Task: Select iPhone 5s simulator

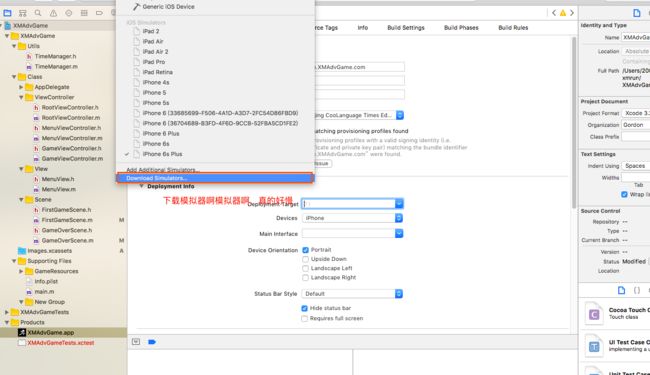Action: [x=156, y=103]
